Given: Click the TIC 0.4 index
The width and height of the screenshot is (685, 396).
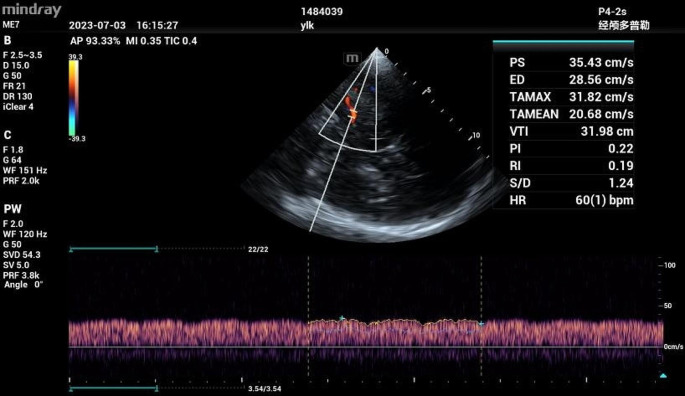Looking at the screenshot, I should point(180,41).
